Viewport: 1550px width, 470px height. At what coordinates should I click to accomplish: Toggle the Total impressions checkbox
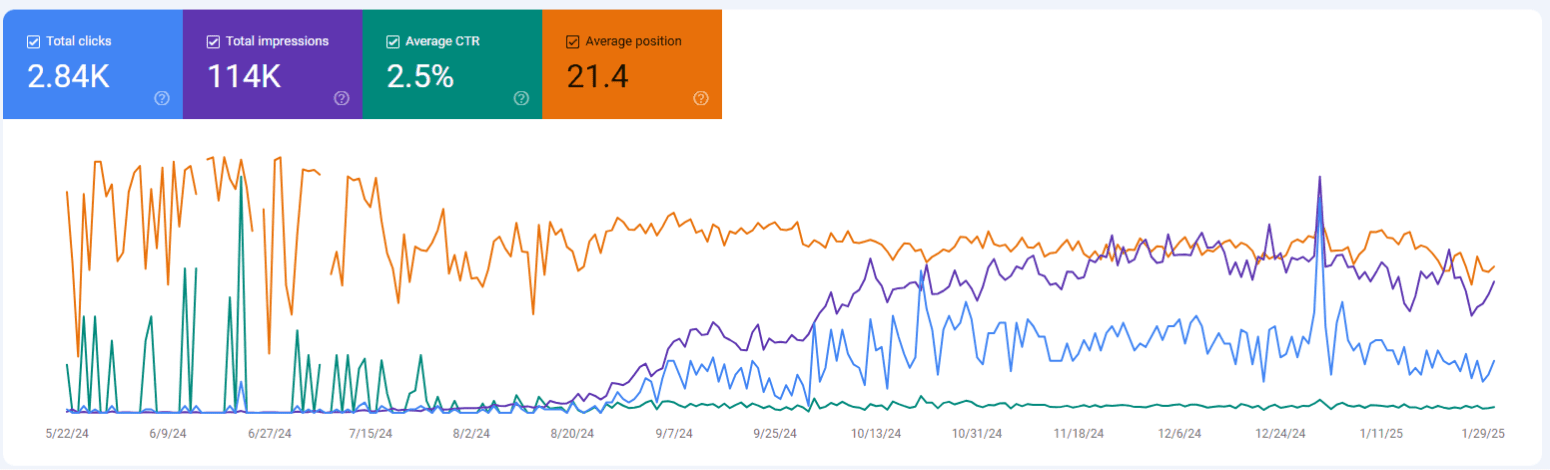coord(213,41)
